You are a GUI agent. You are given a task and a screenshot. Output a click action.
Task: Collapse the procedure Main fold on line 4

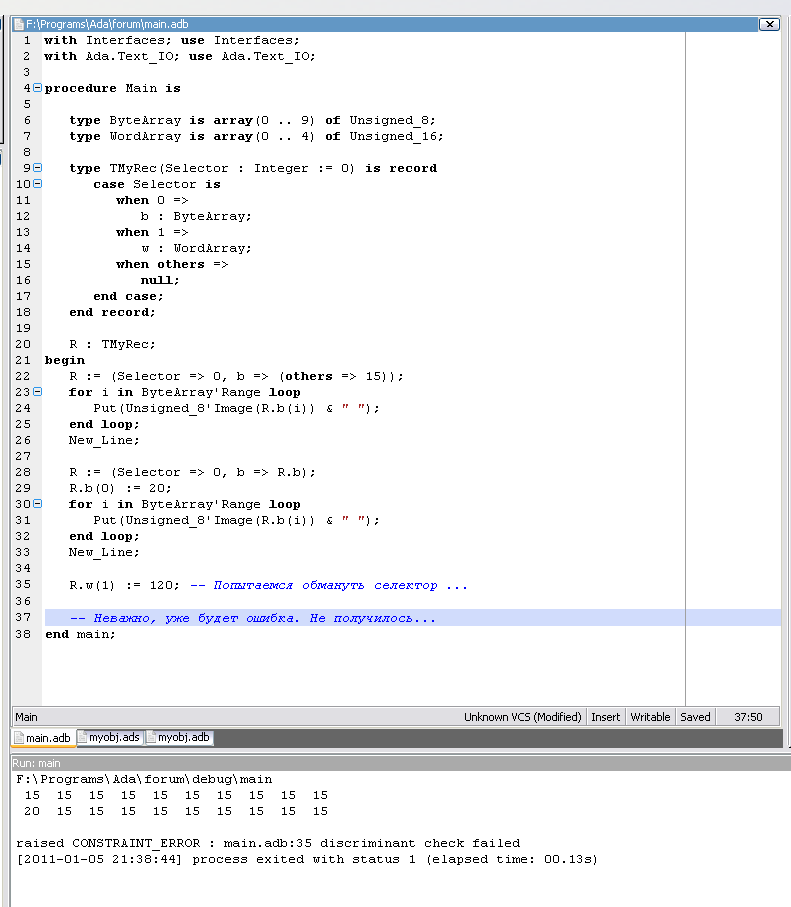coord(38,88)
